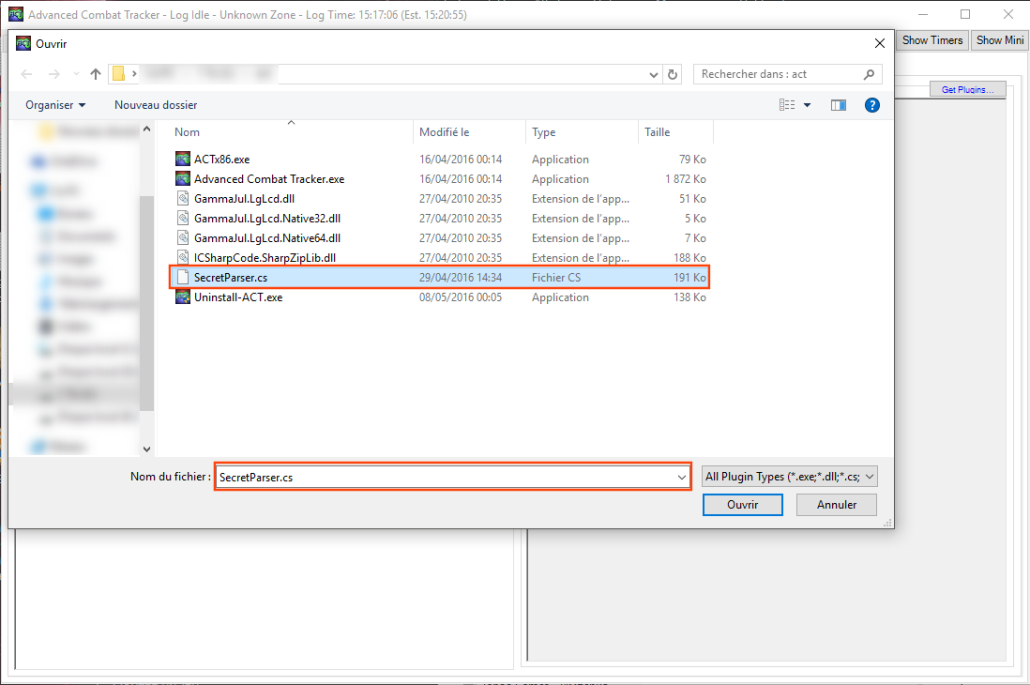Click the Advanced Combat Tracker.exe name
1030x685 pixels.
pyautogui.click(x=269, y=179)
